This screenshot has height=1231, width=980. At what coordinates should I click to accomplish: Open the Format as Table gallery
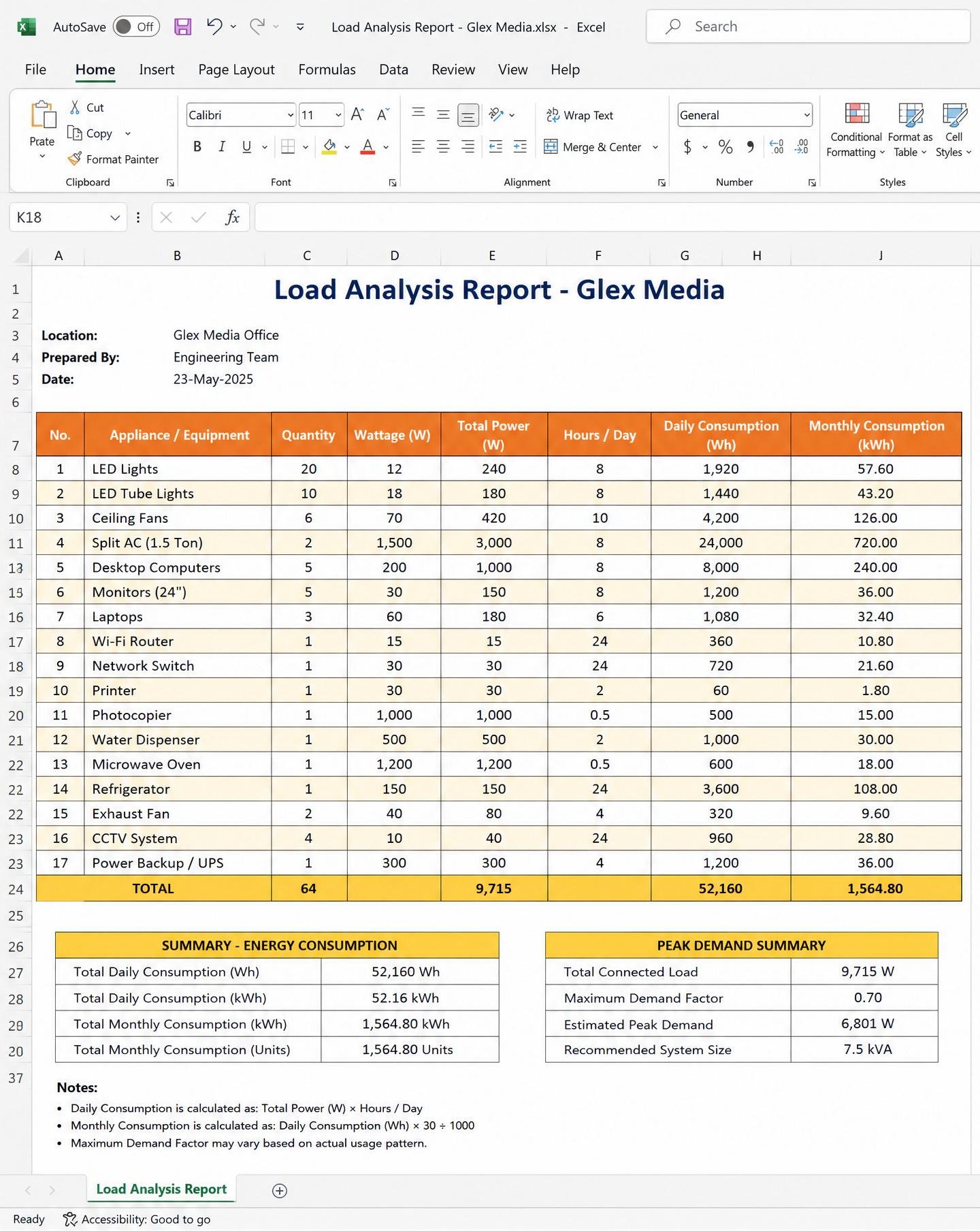(911, 131)
